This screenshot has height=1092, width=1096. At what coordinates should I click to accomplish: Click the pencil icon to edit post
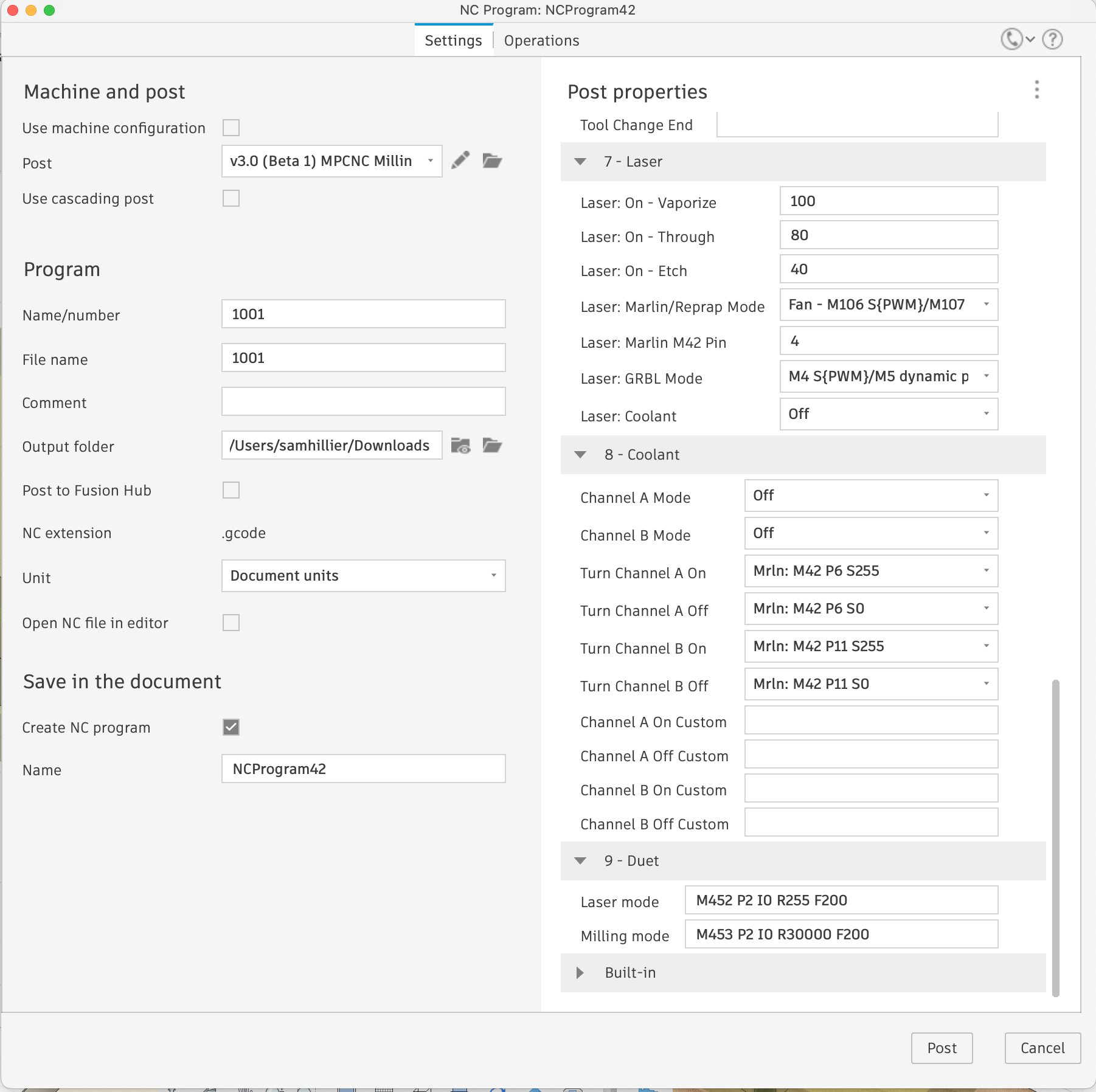(460, 161)
